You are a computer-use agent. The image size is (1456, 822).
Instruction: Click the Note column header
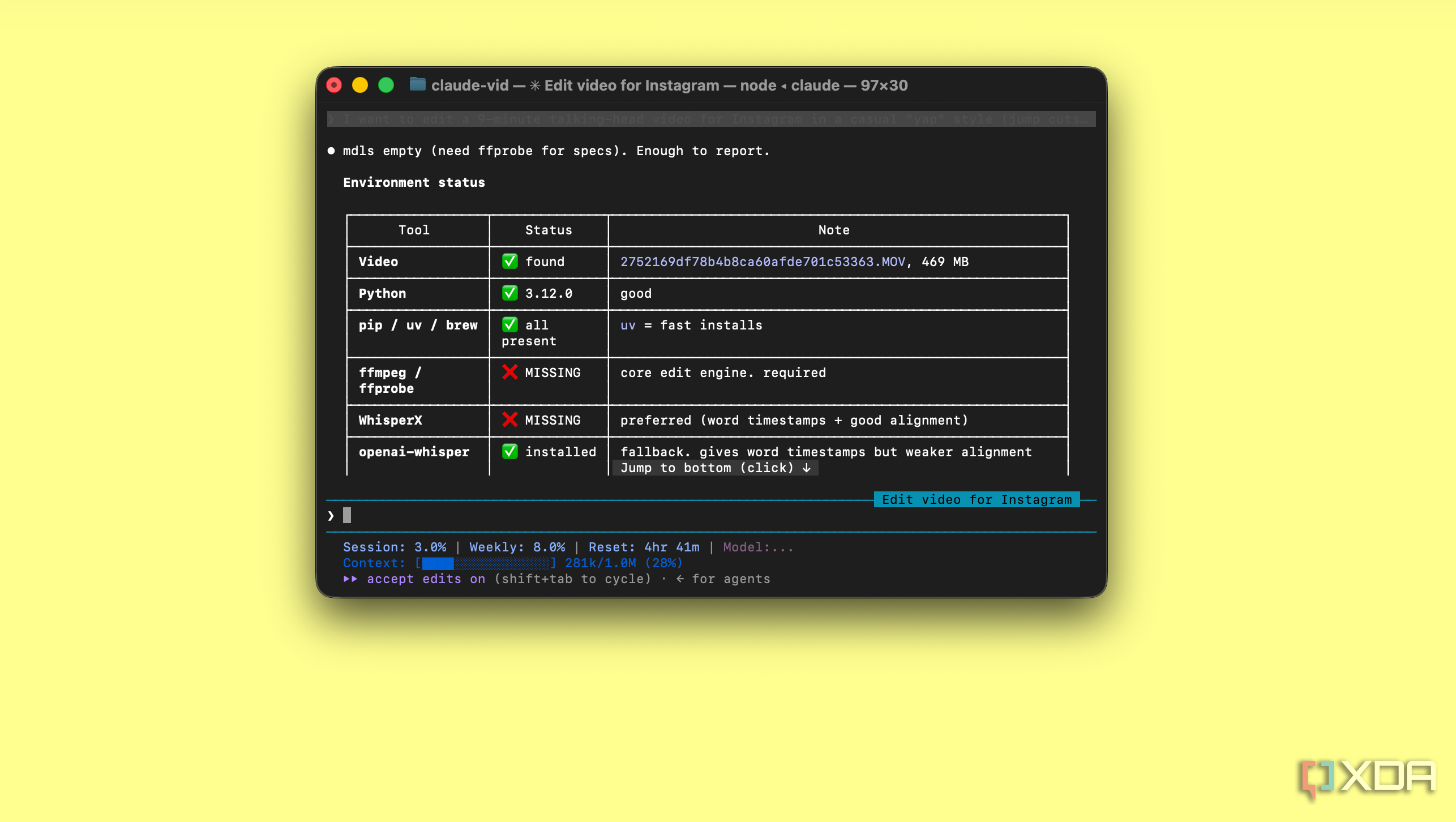[x=833, y=230]
